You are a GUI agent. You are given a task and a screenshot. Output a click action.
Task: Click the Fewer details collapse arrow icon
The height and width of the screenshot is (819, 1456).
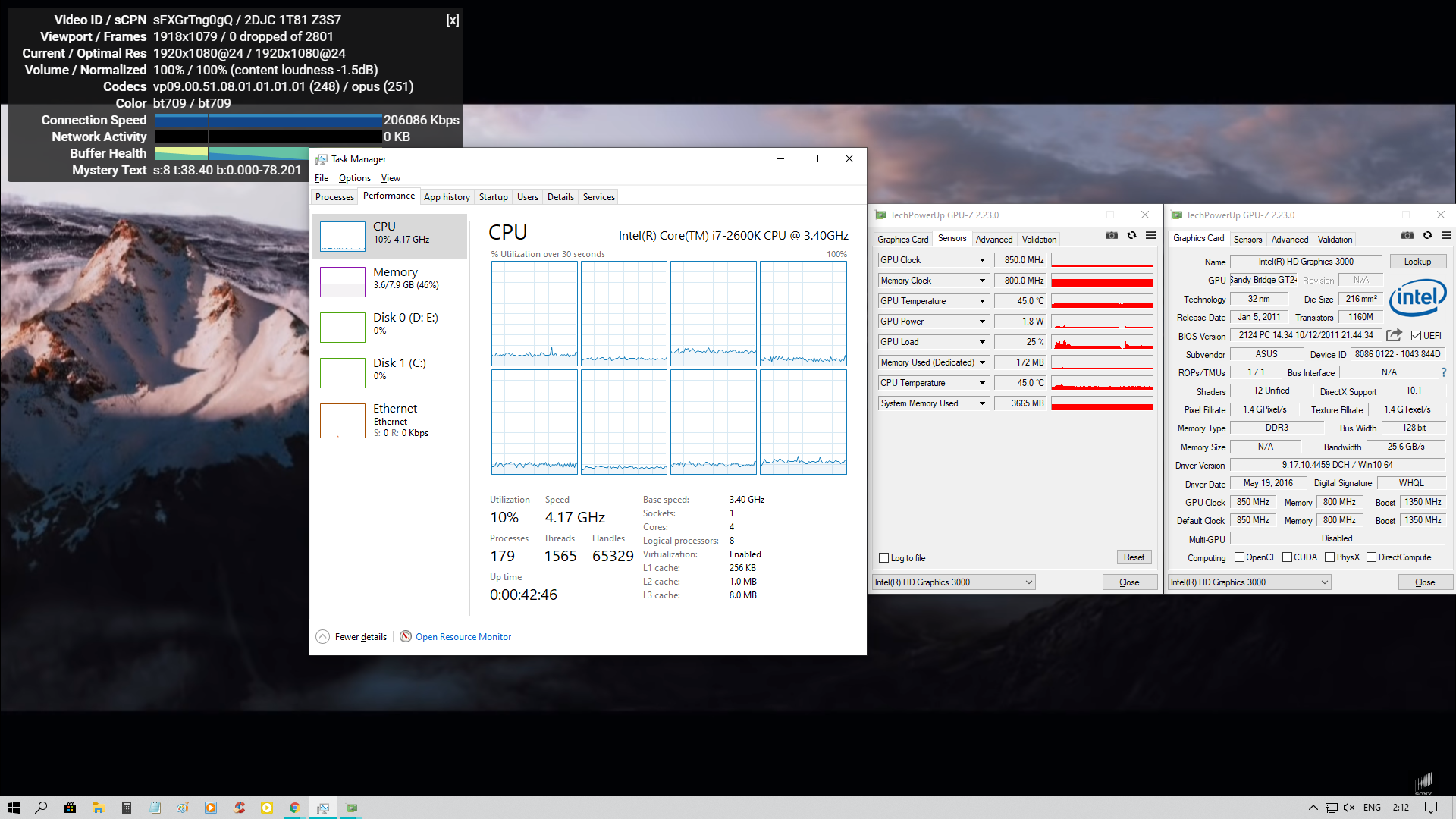323,637
